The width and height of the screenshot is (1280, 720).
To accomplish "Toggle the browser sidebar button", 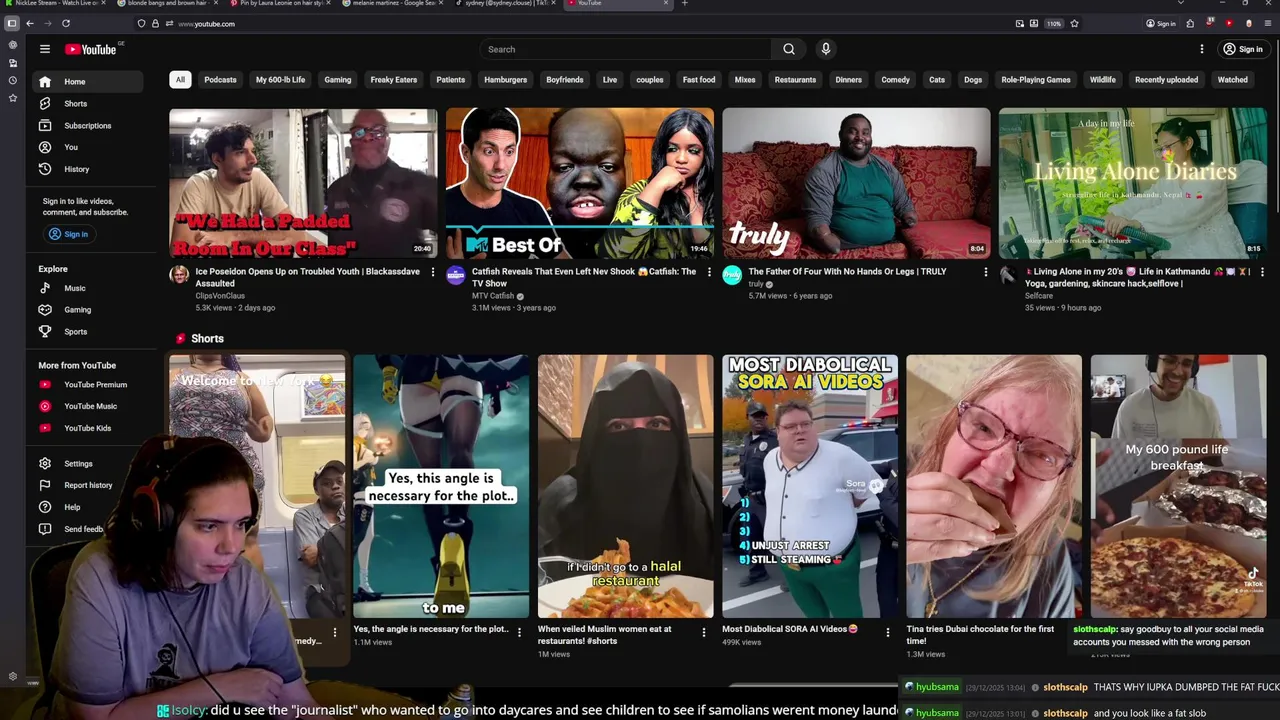I will point(12,23).
